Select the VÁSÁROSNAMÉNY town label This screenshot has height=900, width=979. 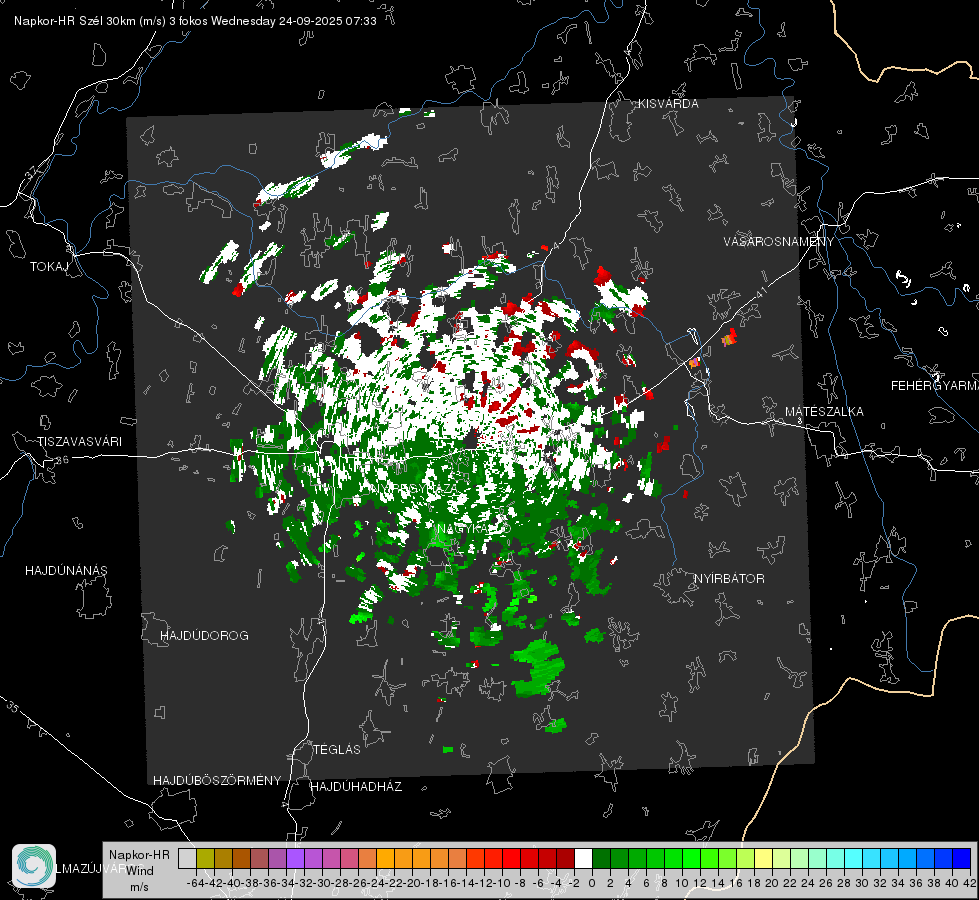[779, 241]
